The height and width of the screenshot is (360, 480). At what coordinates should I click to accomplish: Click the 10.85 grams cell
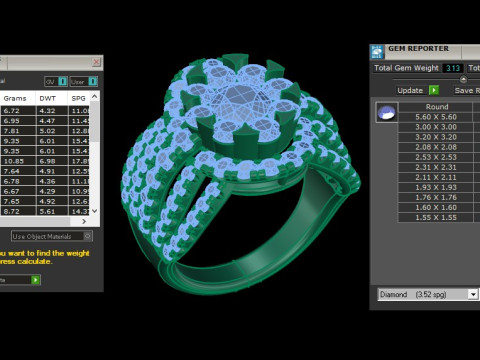18,161
